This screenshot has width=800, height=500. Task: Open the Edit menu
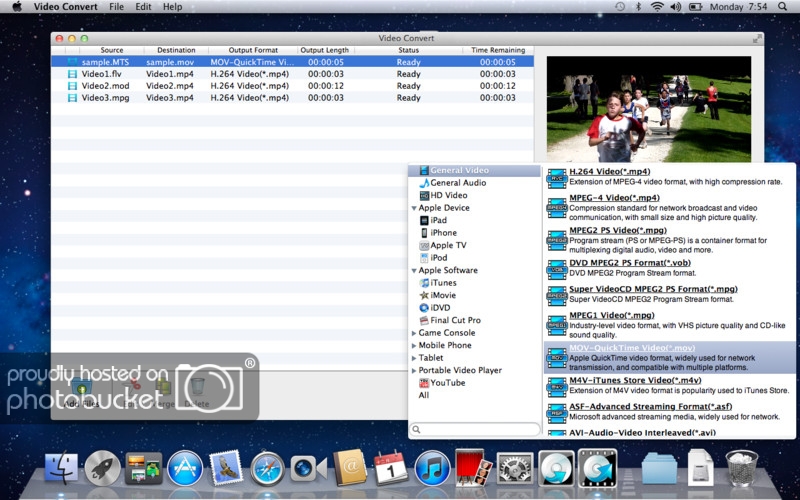point(143,7)
